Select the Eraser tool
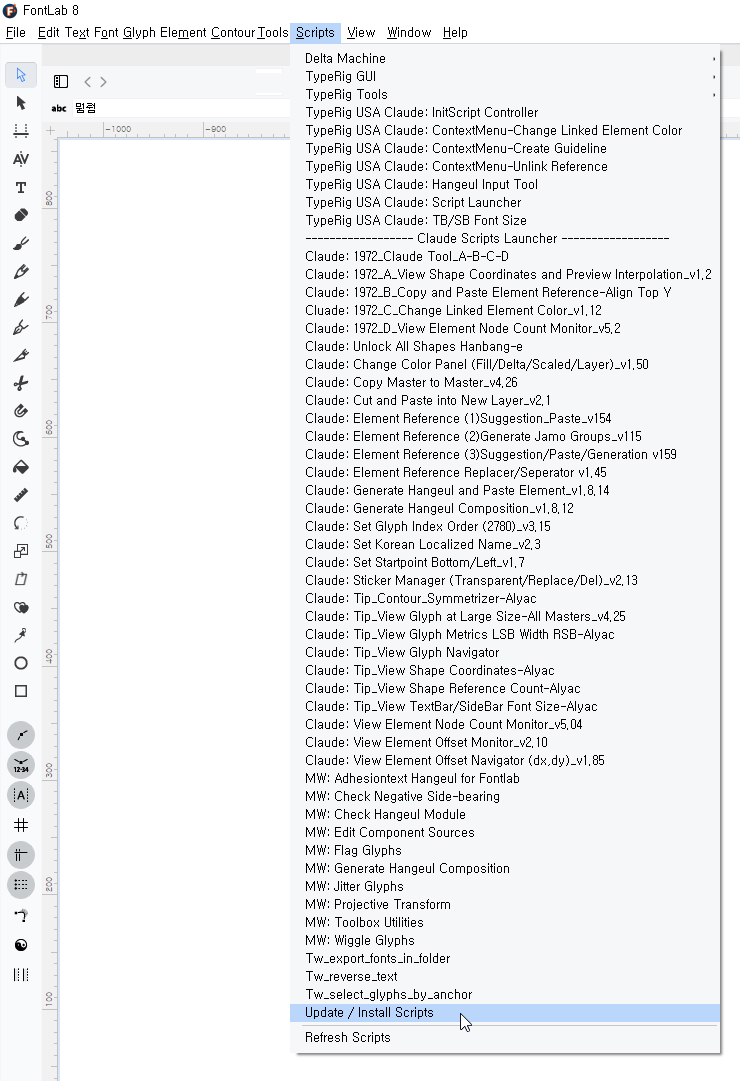Viewport: 740px width, 1081px height. click(21, 215)
